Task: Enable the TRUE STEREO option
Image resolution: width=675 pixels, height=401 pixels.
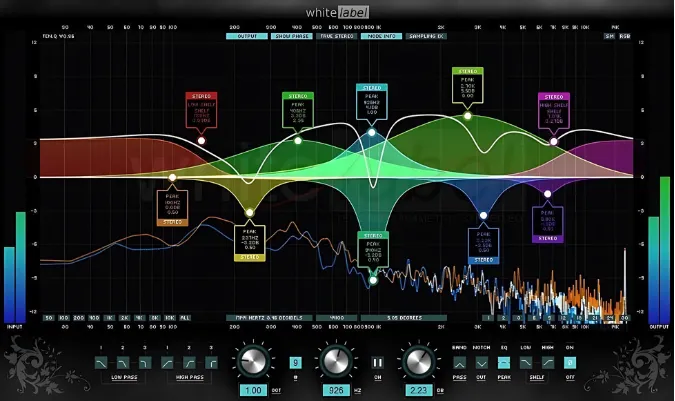Action: [x=337, y=36]
